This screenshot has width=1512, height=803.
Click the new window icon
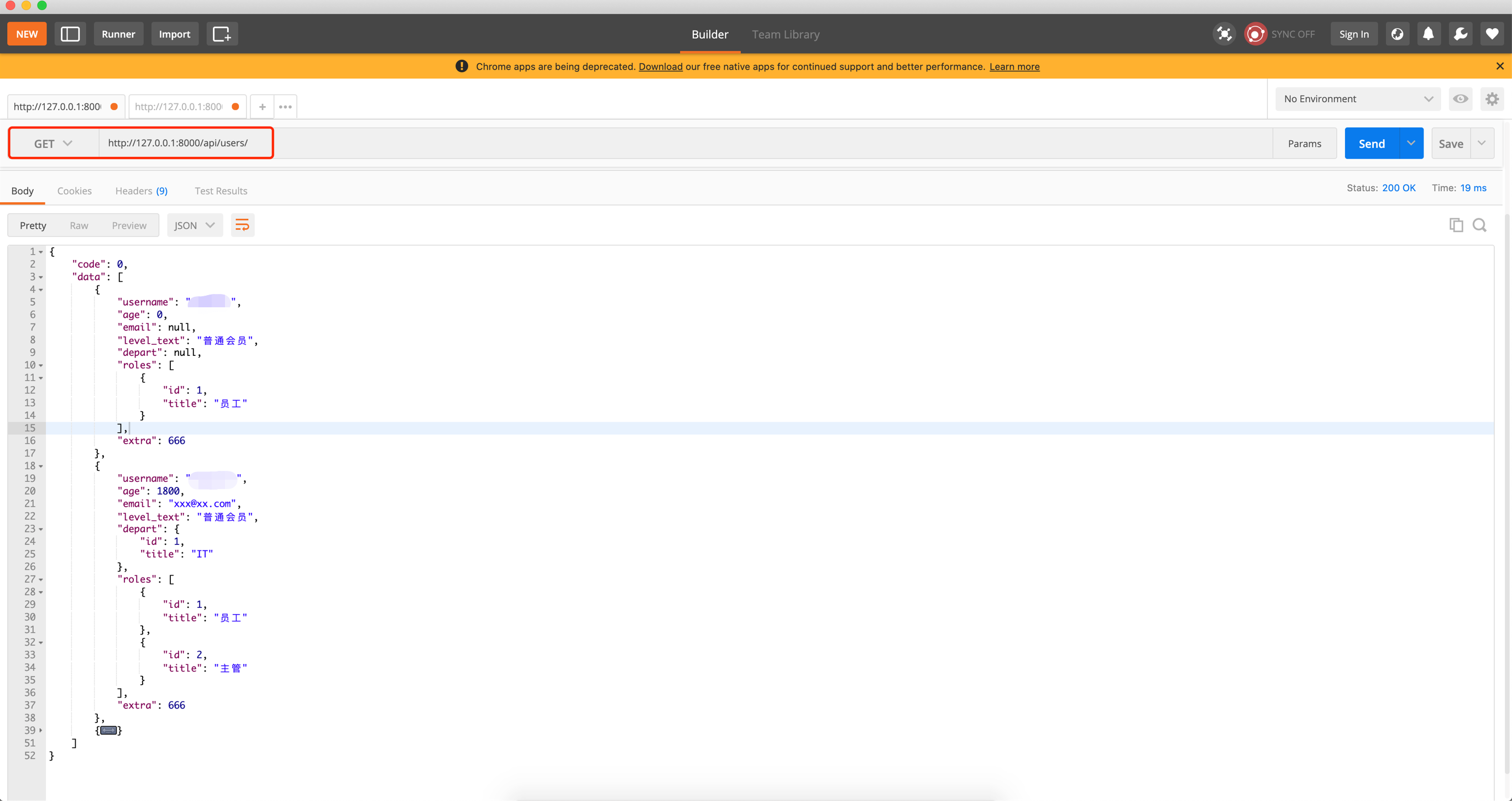tap(221, 34)
